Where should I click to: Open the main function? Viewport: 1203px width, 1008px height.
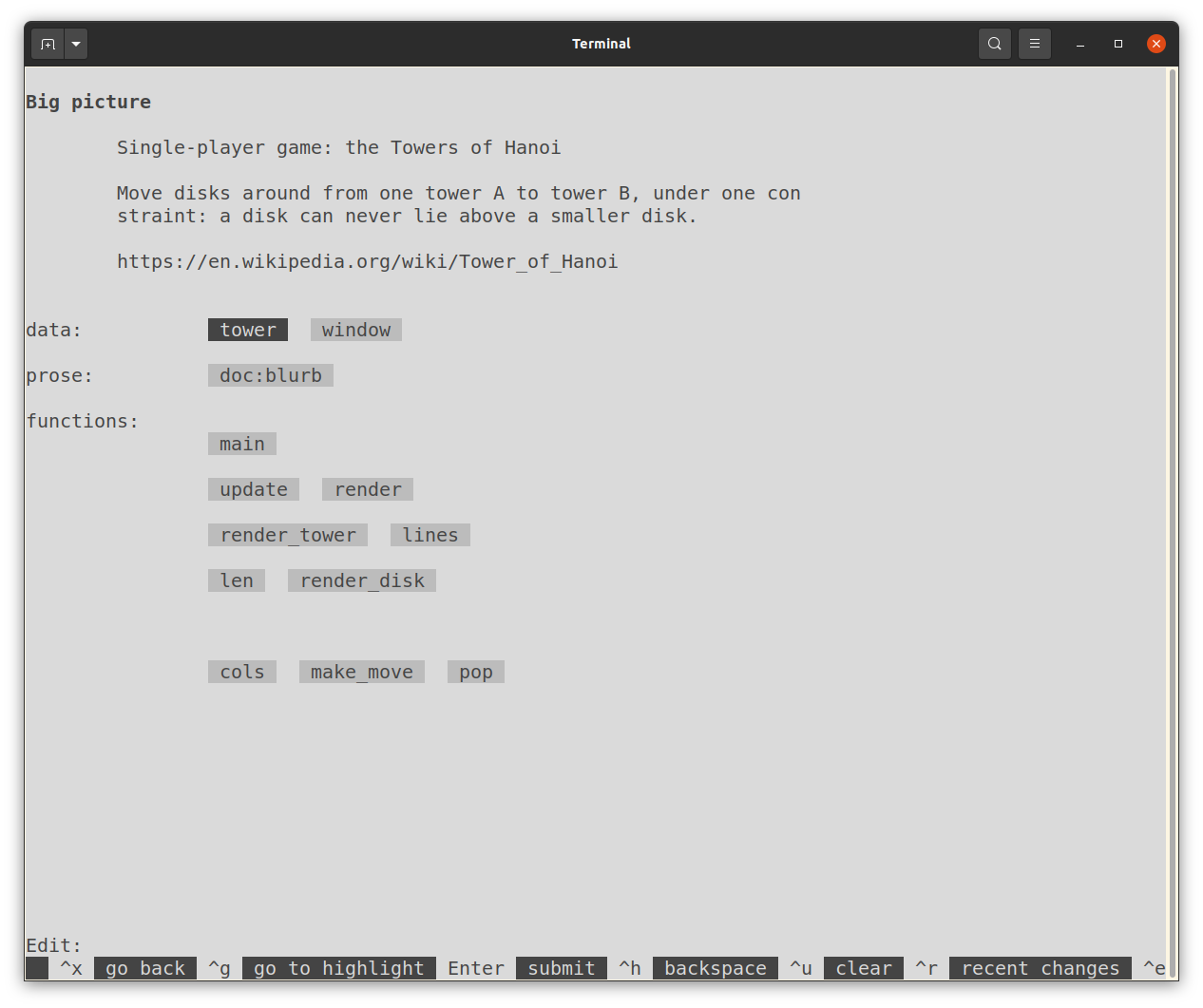pyautogui.click(x=242, y=444)
